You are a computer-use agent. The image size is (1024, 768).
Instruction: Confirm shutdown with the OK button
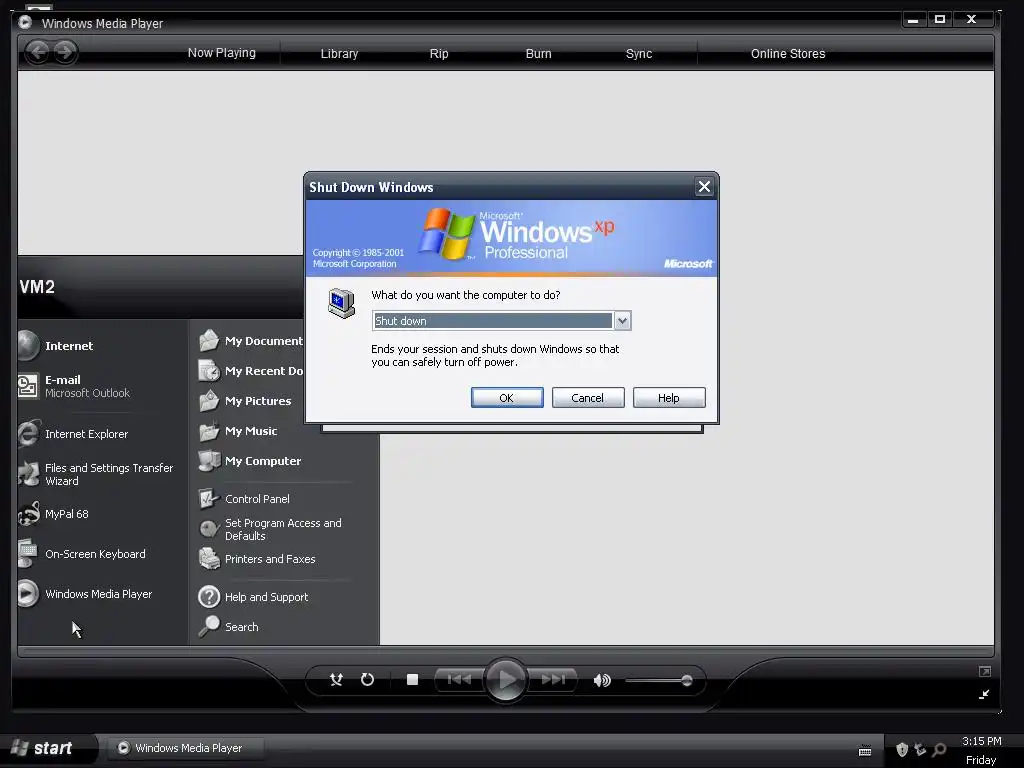click(507, 398)
